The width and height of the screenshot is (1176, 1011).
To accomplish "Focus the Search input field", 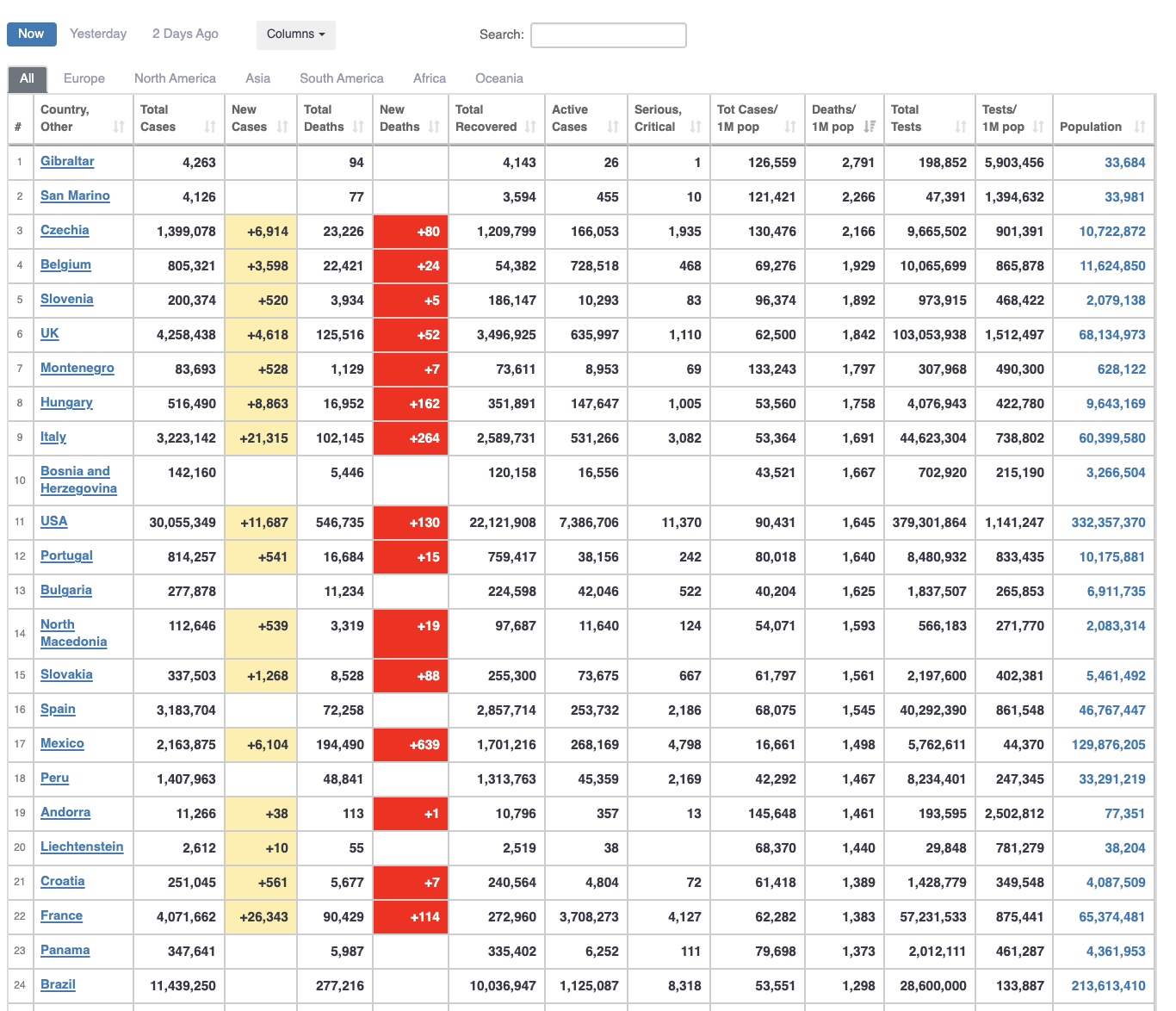I will click(609, 35).
